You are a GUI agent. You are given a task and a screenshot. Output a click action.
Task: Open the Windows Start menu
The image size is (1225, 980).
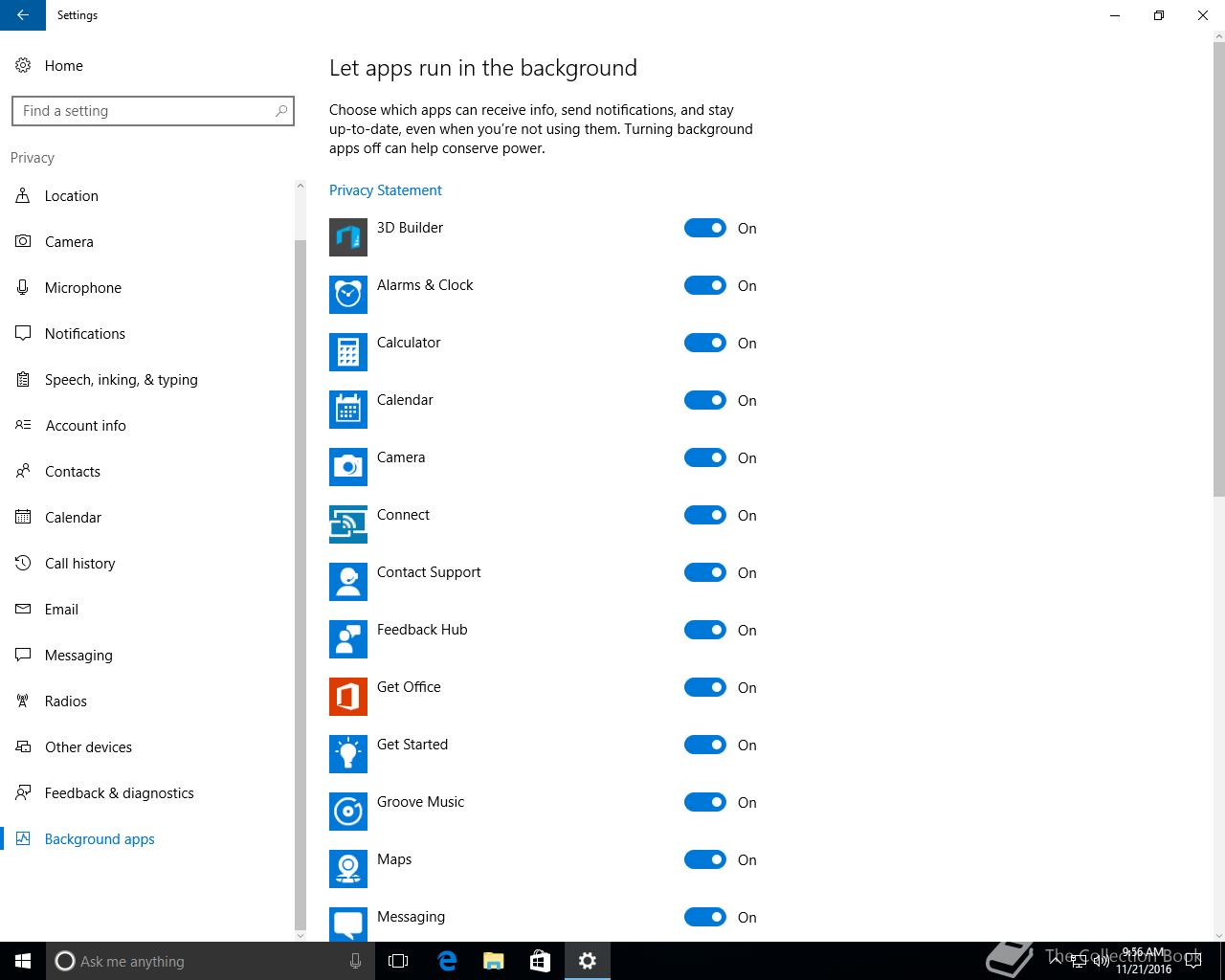click(23, 961)
